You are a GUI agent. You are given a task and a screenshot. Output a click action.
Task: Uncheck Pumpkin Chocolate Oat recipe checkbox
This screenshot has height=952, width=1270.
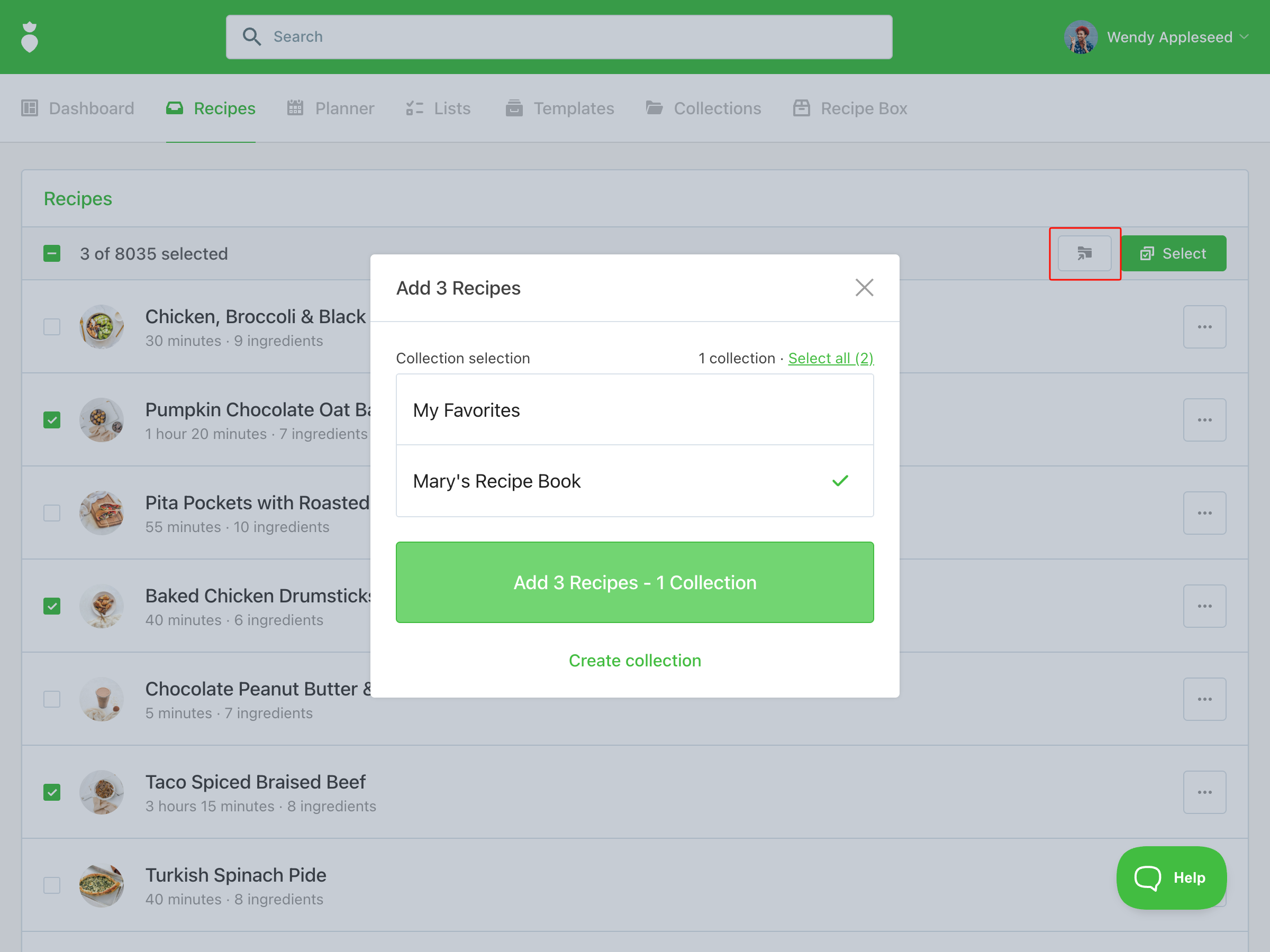(52, 420)
